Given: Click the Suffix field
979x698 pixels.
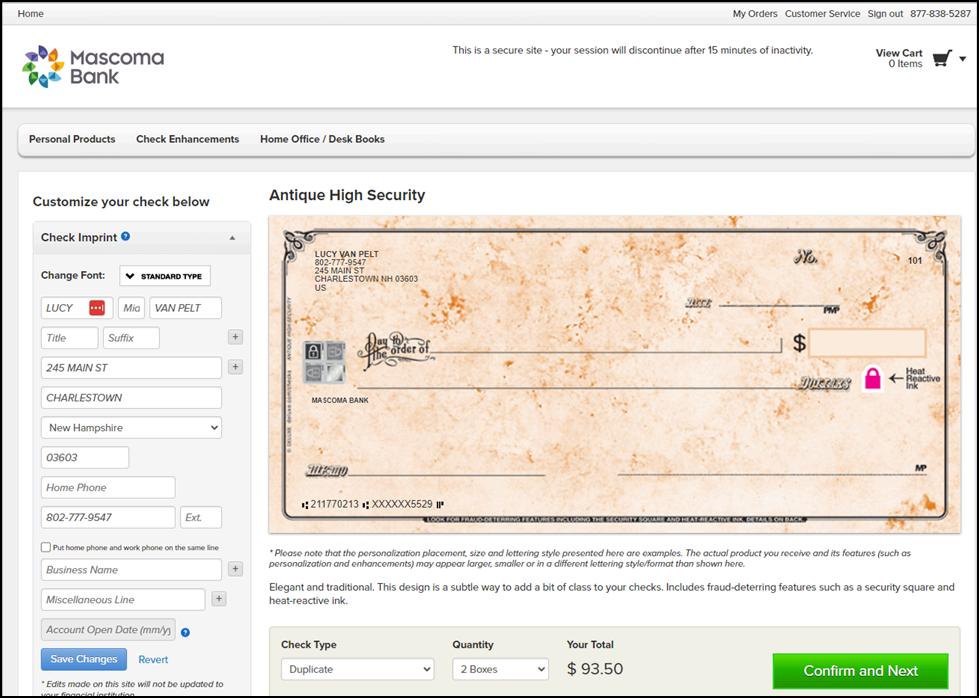Looking at the screenshot, I should [x=131, y=338].
